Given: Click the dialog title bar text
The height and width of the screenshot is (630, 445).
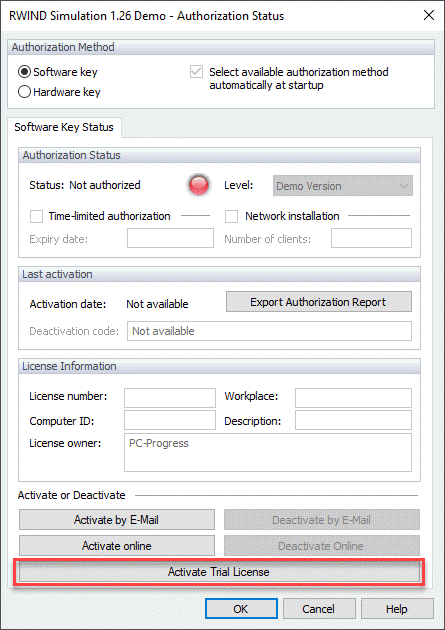Looking at the screenshot, I should click(147, 16).
